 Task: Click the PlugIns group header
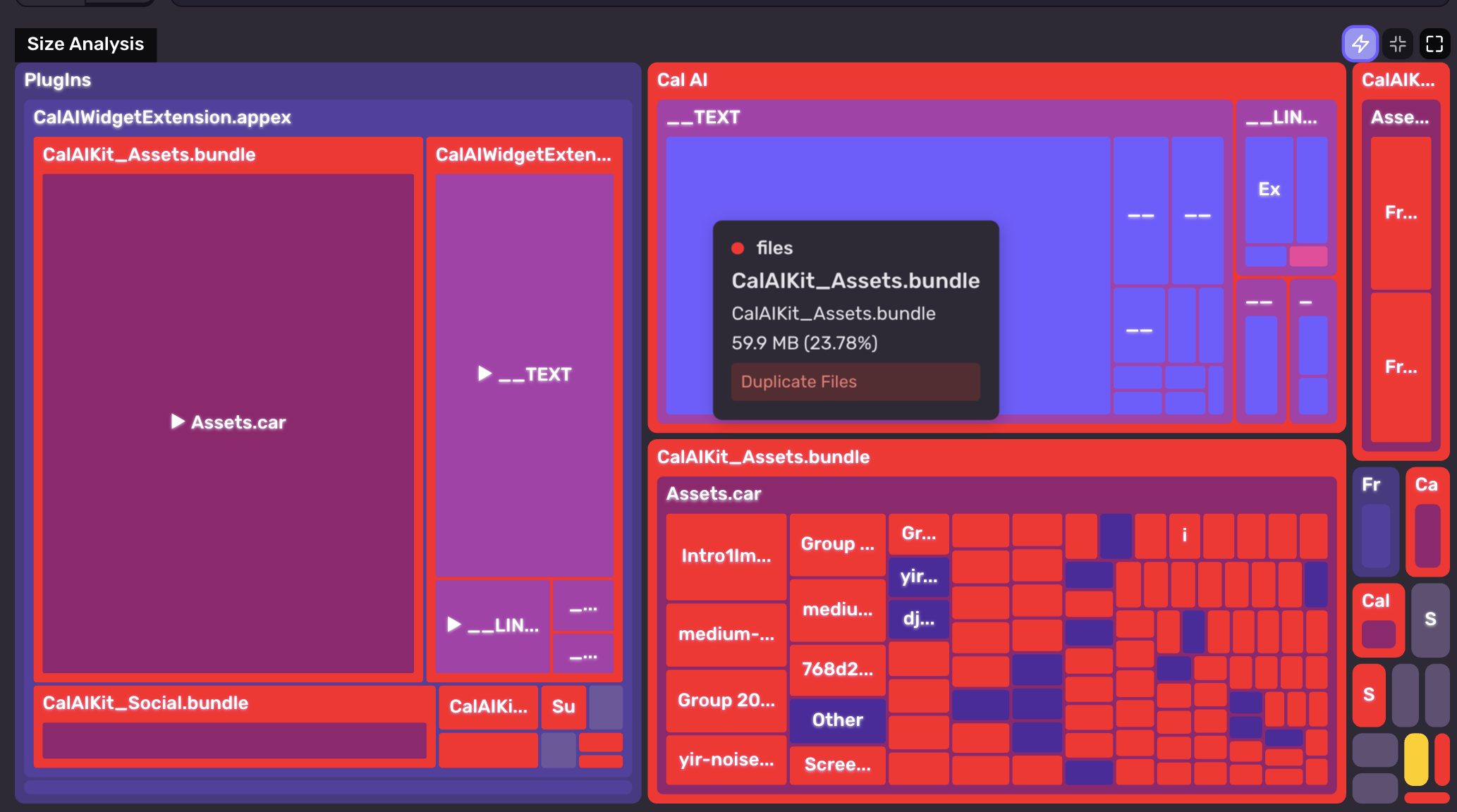point(58,80)
